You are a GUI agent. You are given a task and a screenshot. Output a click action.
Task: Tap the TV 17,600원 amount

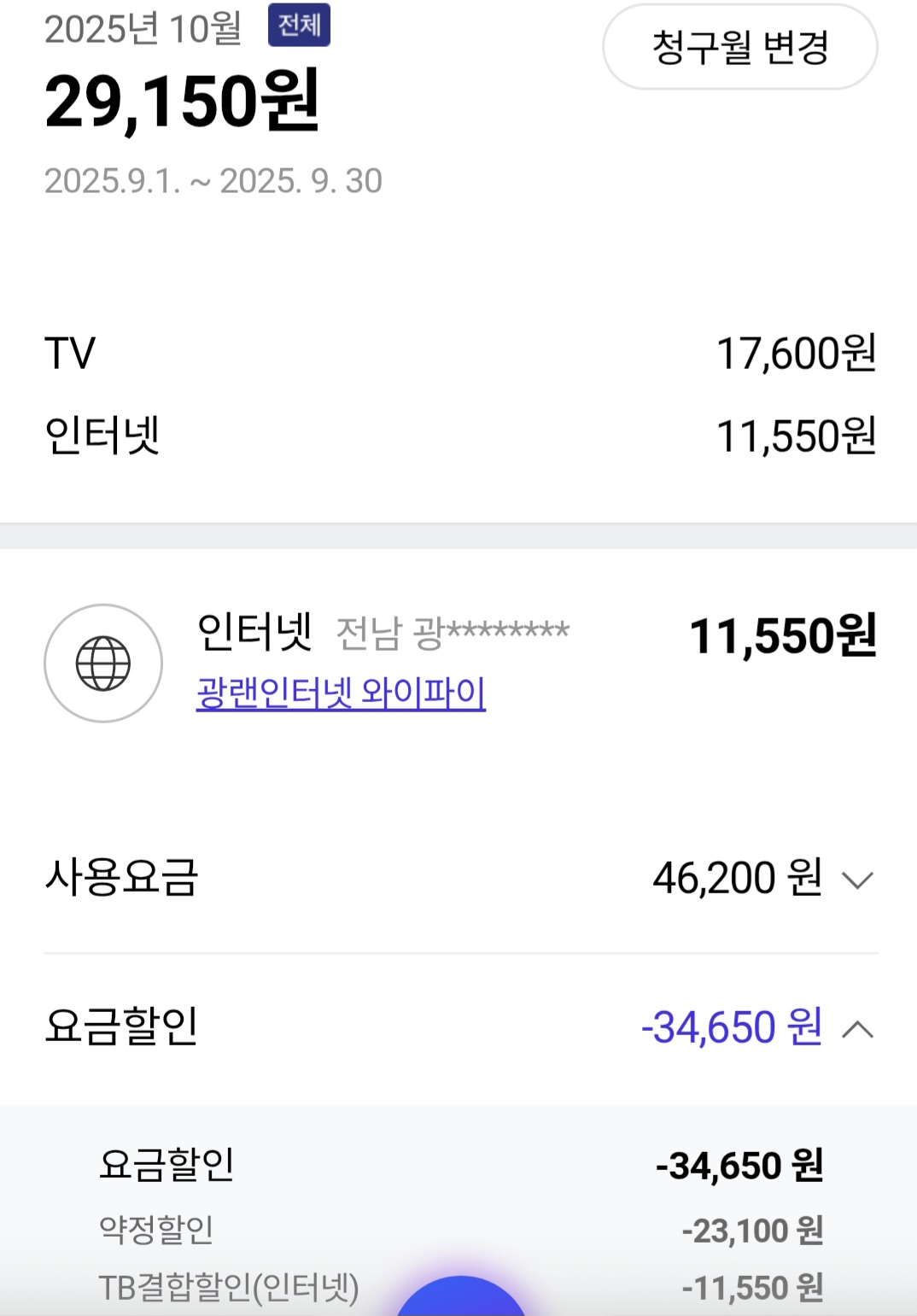pyautogui.click(x=796, y=354)
